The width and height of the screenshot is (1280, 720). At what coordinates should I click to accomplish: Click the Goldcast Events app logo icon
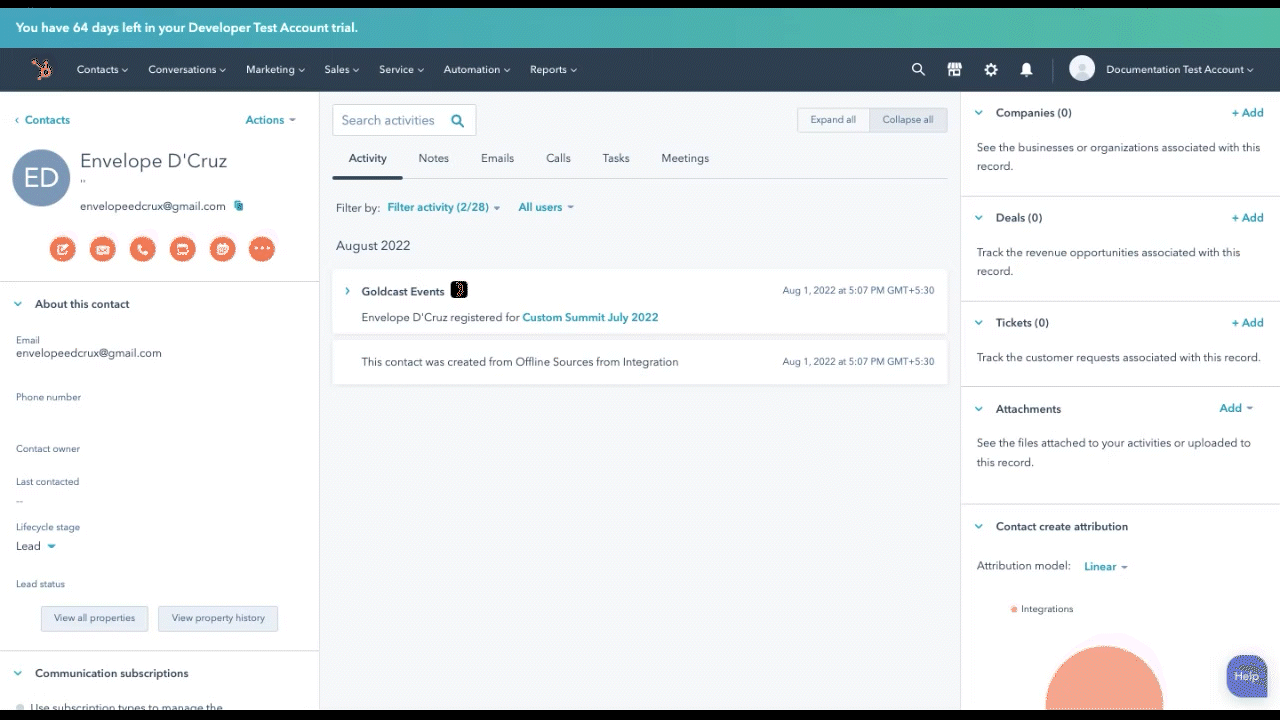[459, 290]
